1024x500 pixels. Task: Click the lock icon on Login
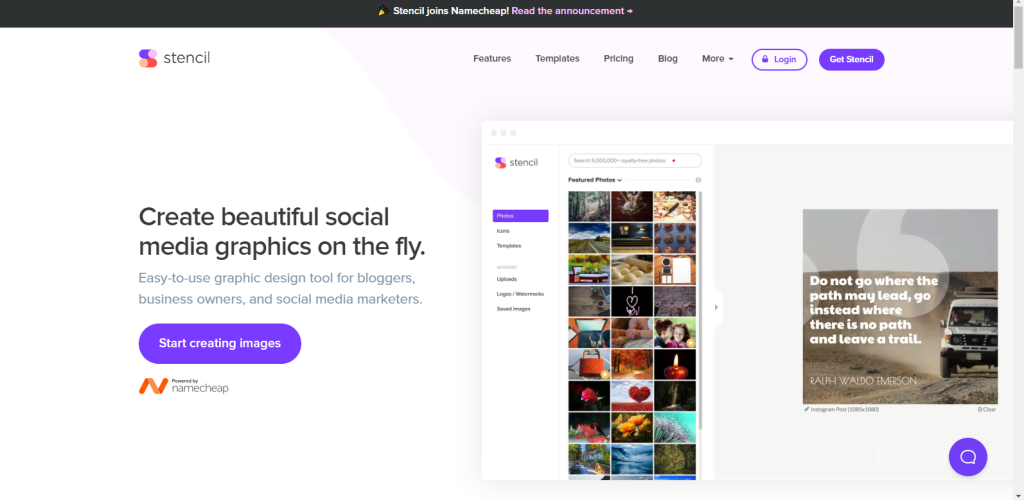pyautogui.click(x=765, y=59)
